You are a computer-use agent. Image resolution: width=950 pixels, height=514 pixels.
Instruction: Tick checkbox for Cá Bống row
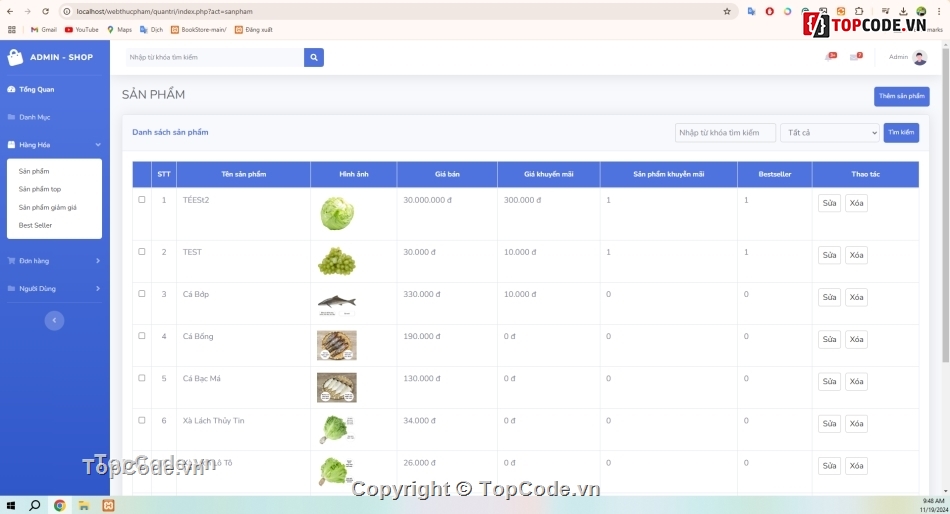point(142,336)
